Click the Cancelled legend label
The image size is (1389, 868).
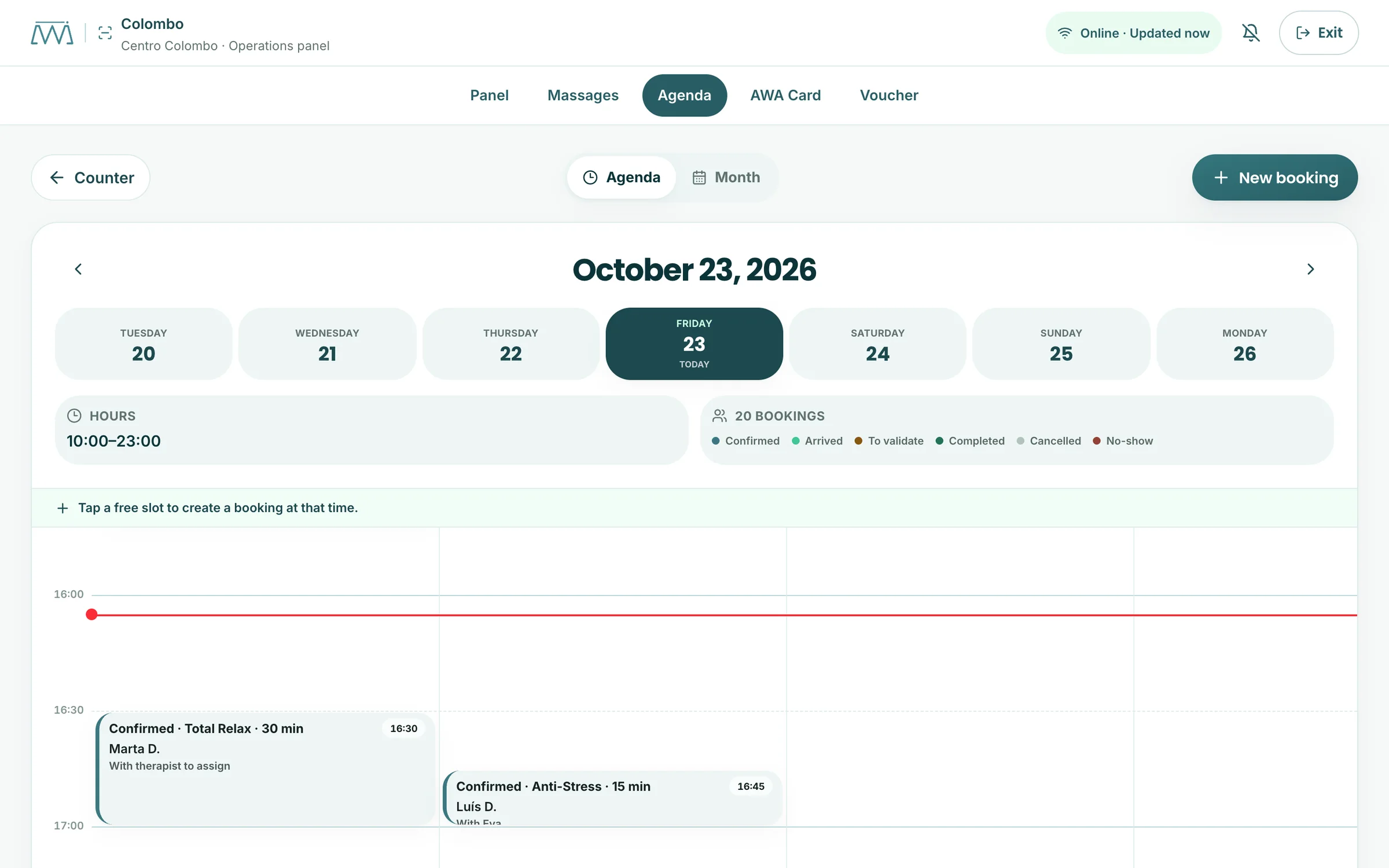point(1055,441)
